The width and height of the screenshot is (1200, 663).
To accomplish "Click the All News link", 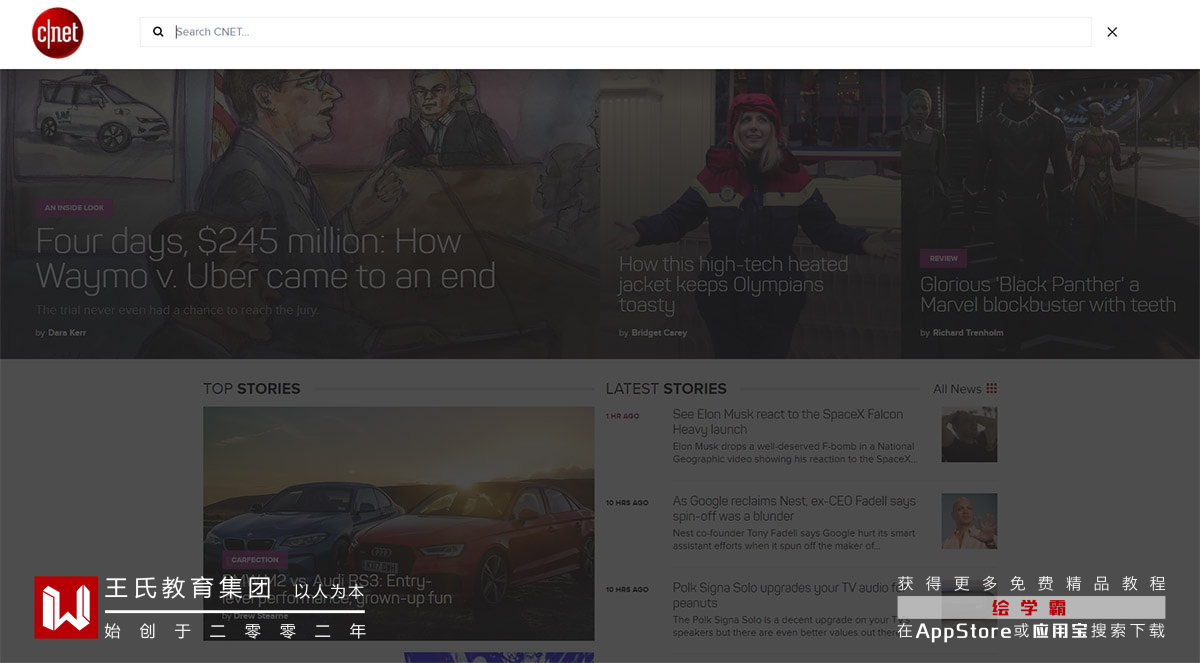I will (957, 389).
